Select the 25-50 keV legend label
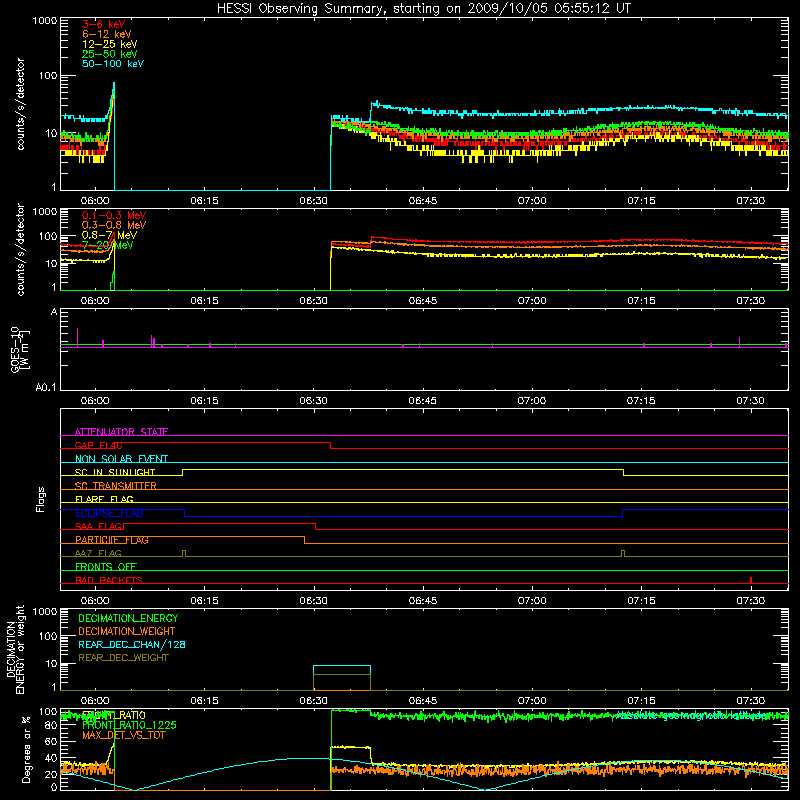 (110, 54)
